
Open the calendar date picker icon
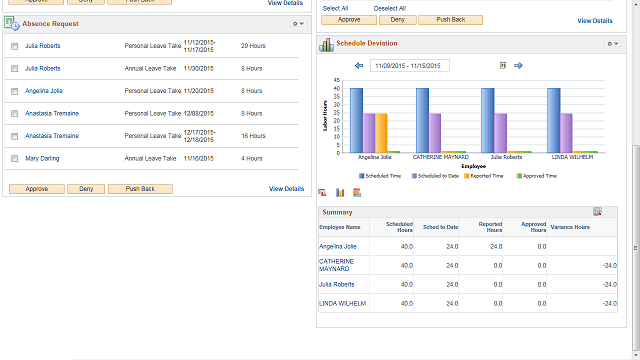click(x=503, y=65)
